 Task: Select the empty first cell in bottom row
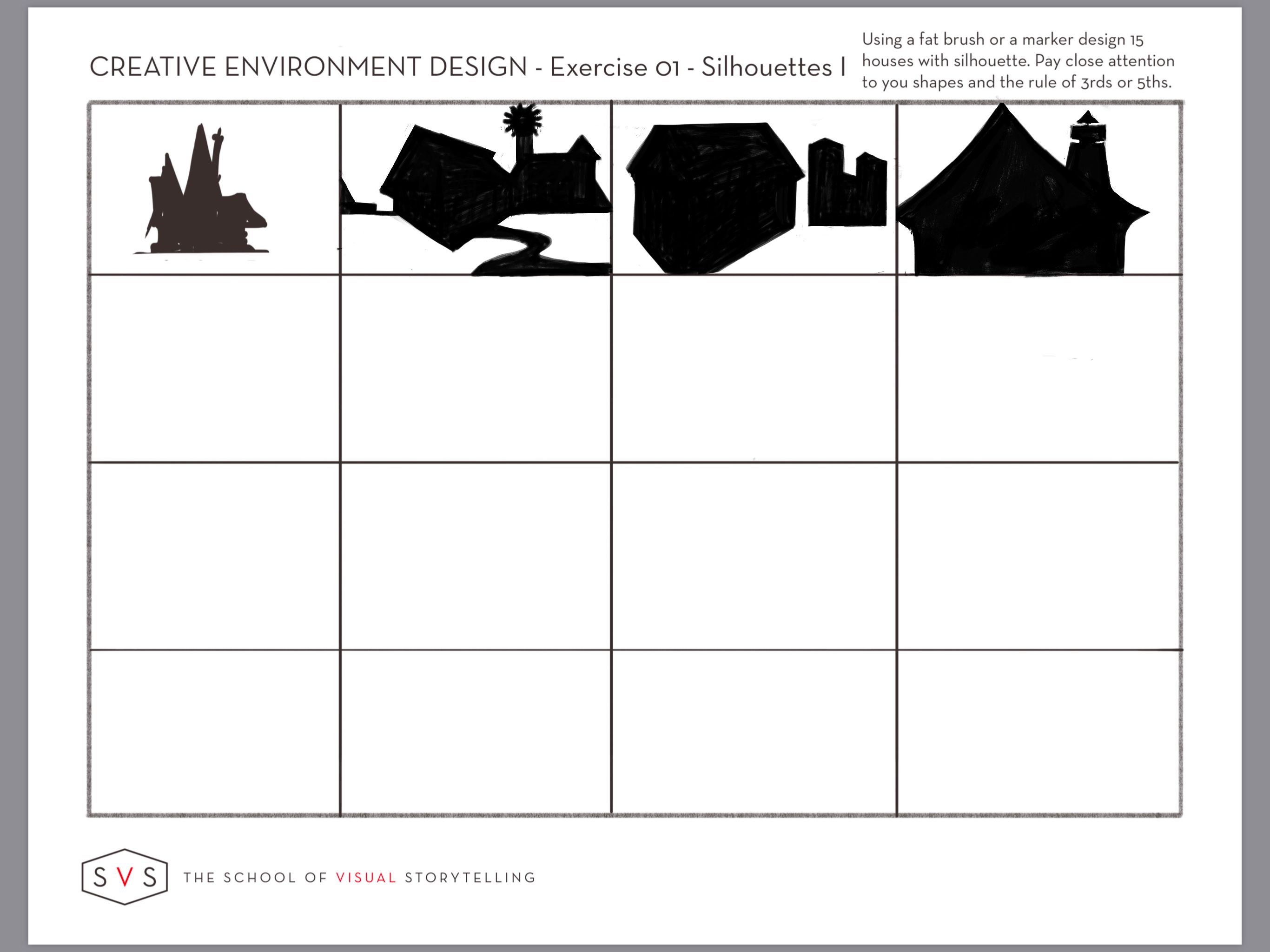(x=215, y=732)
